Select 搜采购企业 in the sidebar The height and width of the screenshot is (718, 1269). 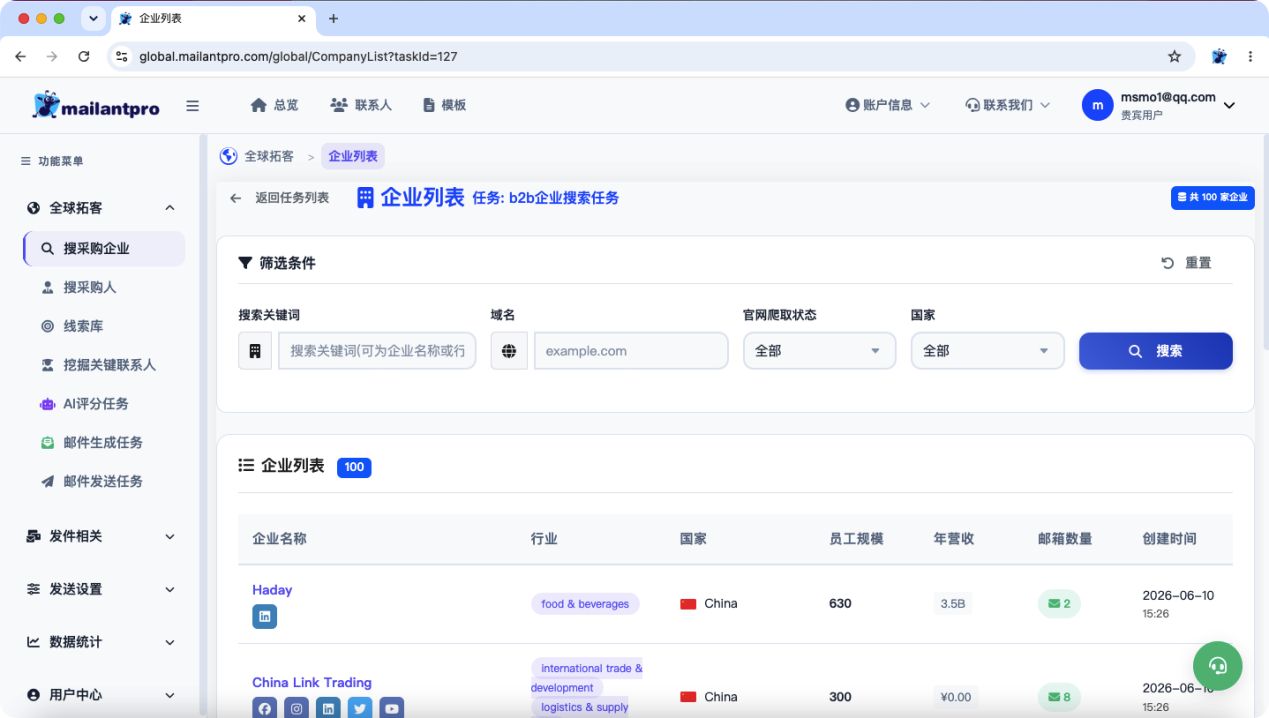pos(104,249)
